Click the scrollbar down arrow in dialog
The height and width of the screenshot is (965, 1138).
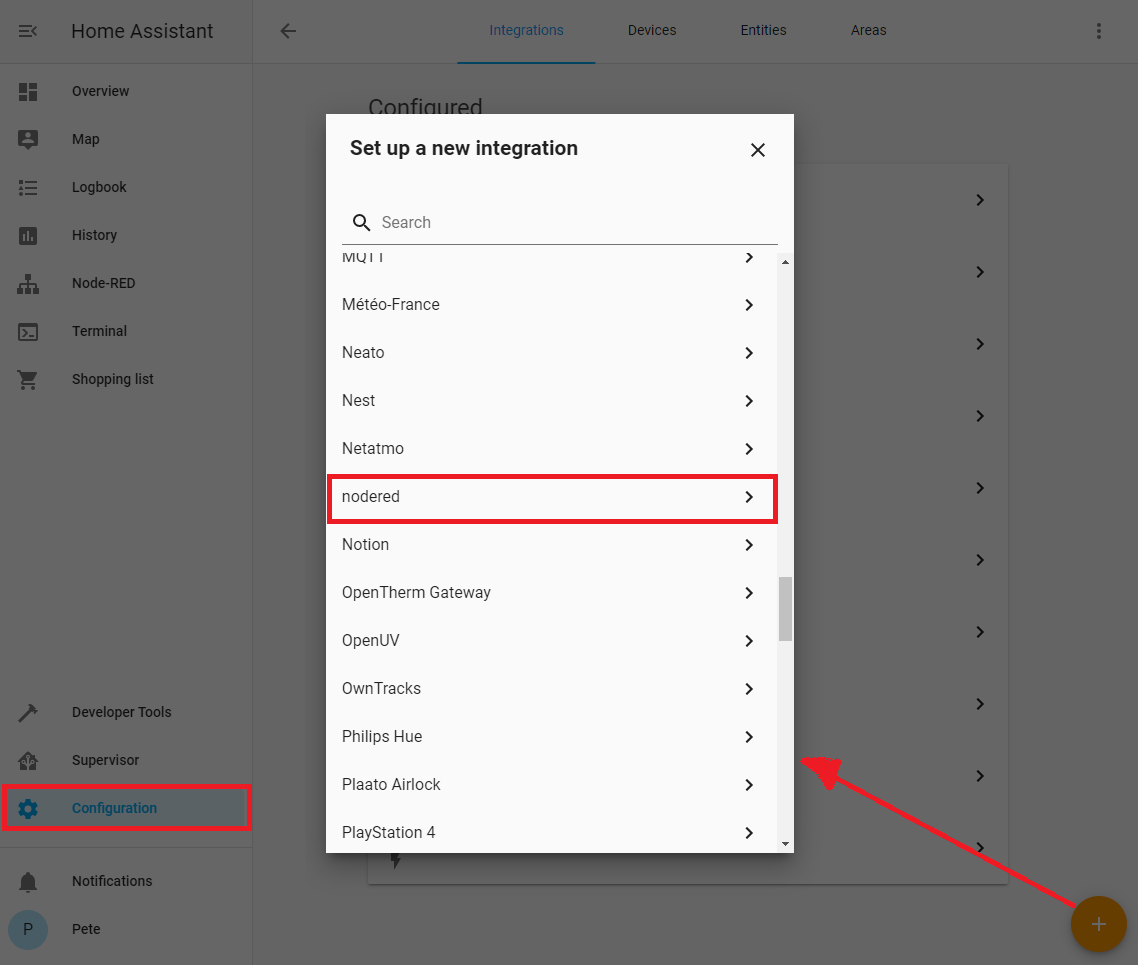[x=785, y=844]
